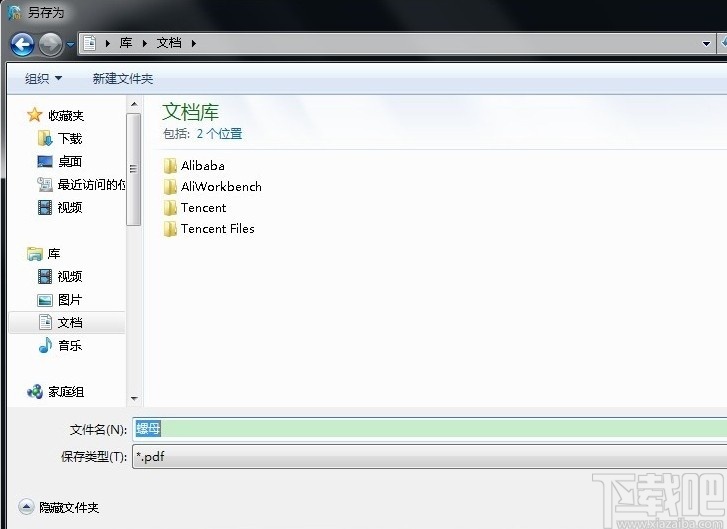
Task: Click sidebar scrollbar up arrow
Action: (x=134, y=104)
